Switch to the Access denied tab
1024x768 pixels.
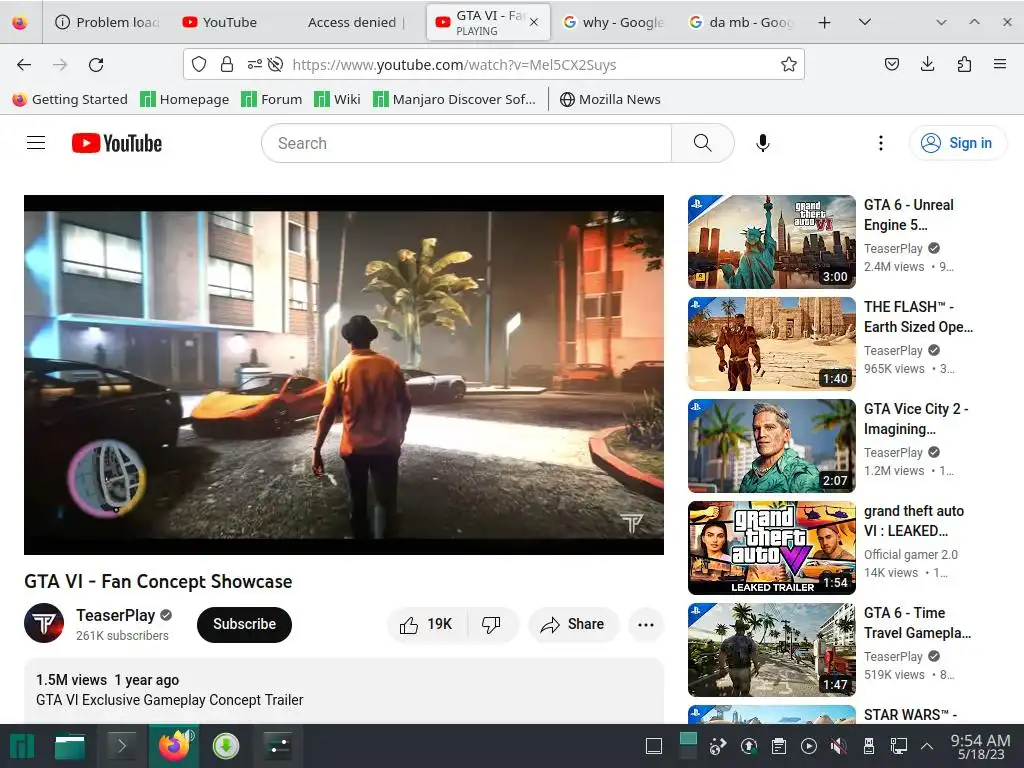click(356, 22)
